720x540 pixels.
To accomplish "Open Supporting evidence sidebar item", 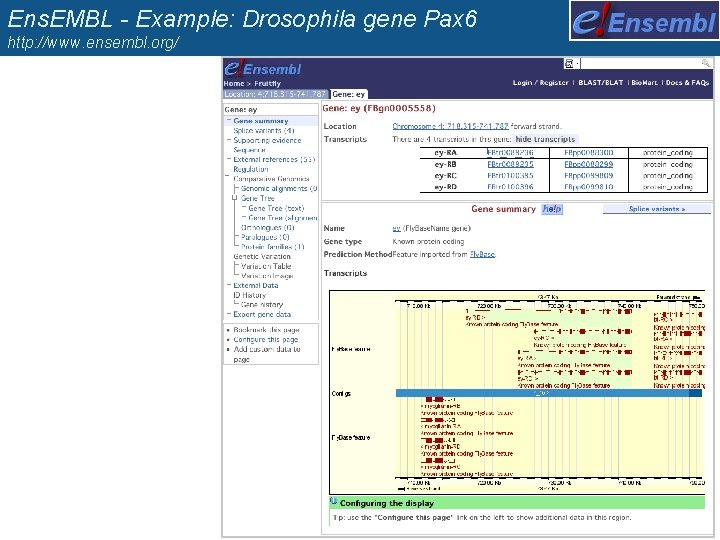I will [267, 140].
